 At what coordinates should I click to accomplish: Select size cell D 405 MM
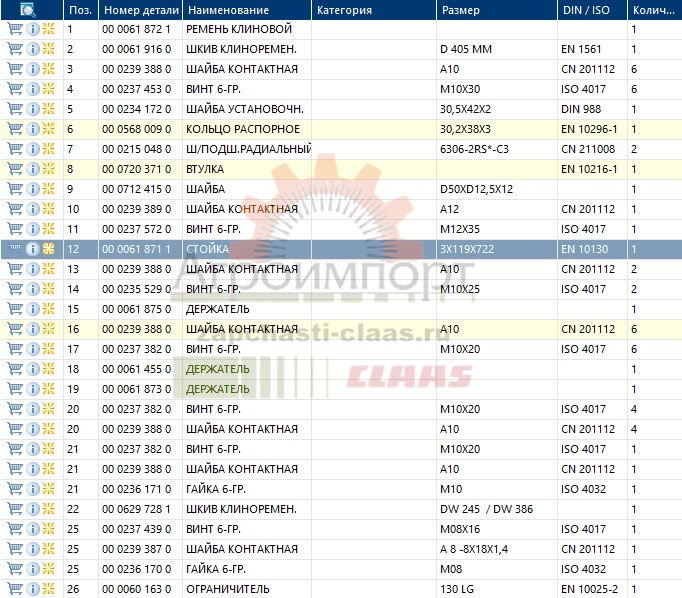pyautogui.click(x=466, y=49)
